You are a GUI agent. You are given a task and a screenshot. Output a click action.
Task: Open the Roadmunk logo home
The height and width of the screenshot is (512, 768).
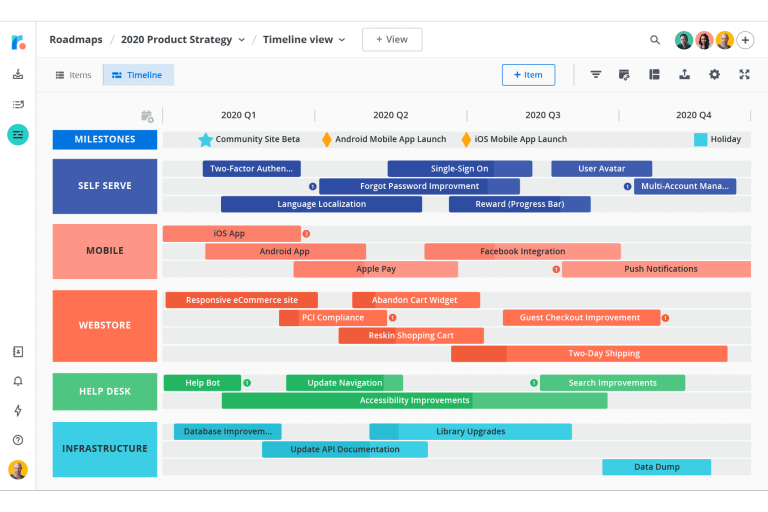(x=18, y=42)
